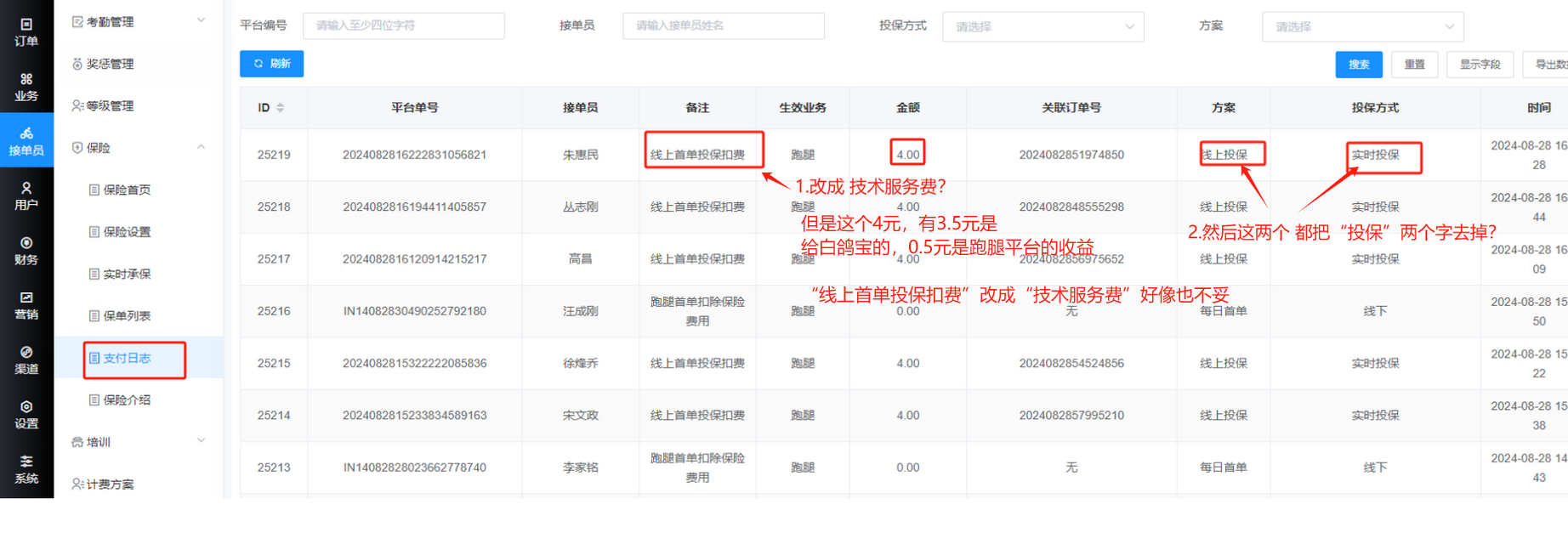Click 接单员 name 丛志刚
Image resolution: width=1568 pixels, height=544 pixels.
tap(581, 207)
